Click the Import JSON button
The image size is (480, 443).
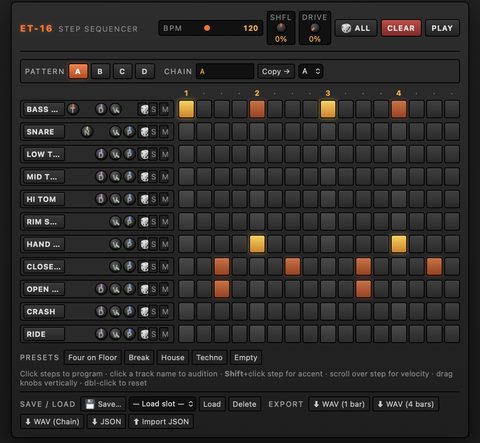point(161,422)
